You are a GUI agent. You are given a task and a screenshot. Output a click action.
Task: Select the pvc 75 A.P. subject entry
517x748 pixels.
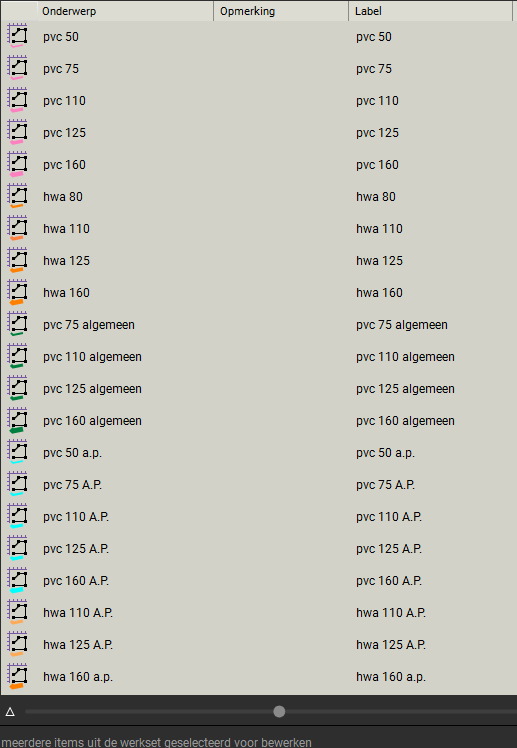click(x=72, y=485)
